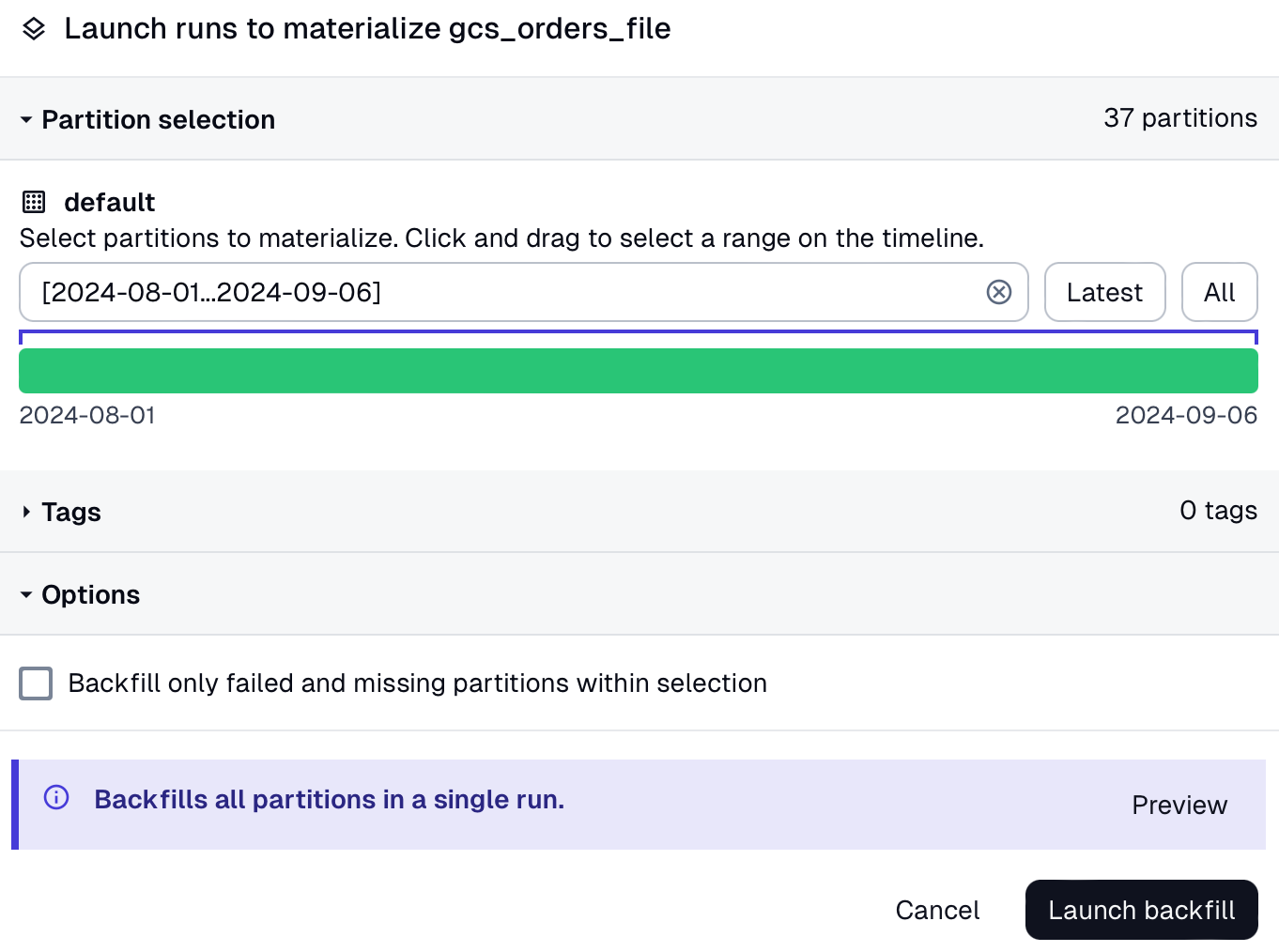Click the partition grid icon next to default

(34, 202)
